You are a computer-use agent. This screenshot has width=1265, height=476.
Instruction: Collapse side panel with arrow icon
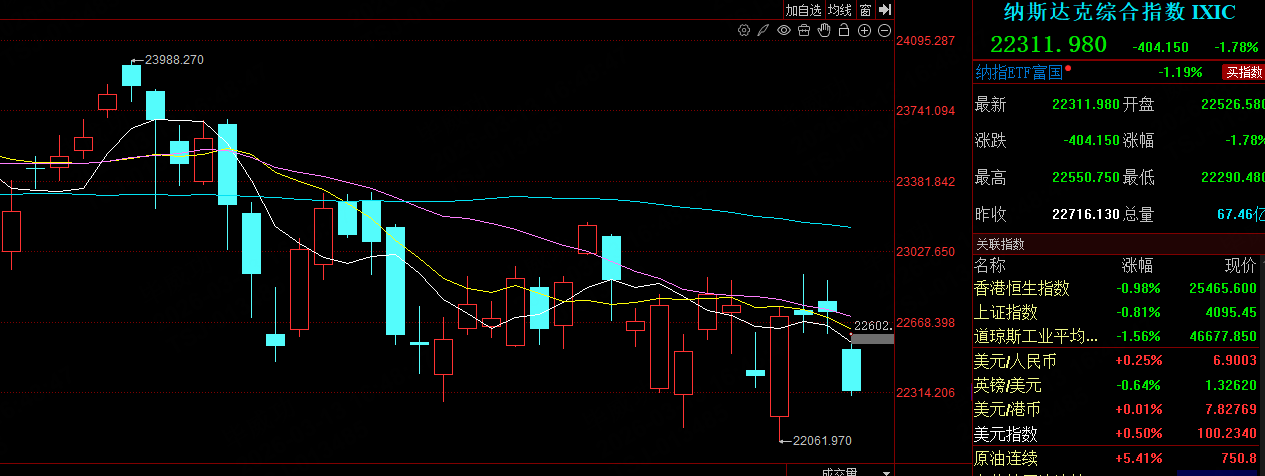click(884, 10)
